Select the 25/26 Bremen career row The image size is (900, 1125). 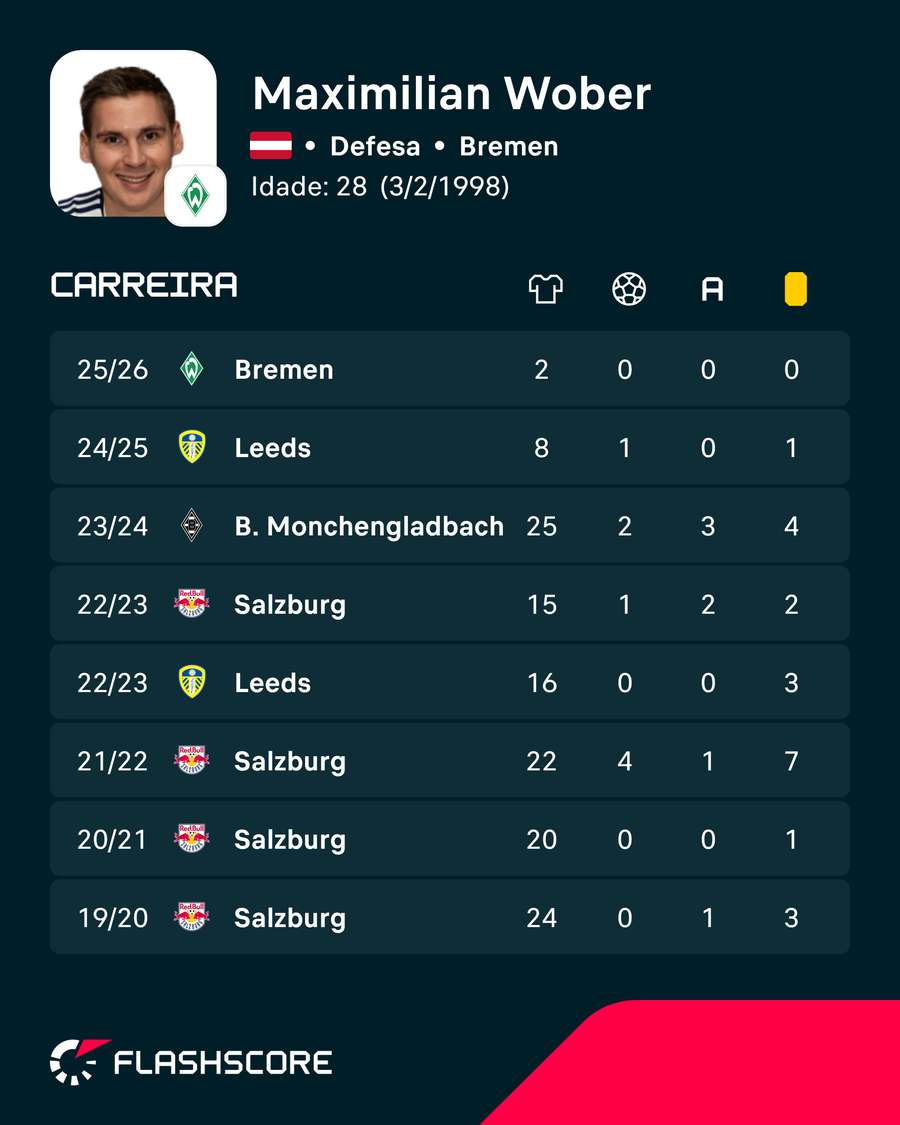449,369
